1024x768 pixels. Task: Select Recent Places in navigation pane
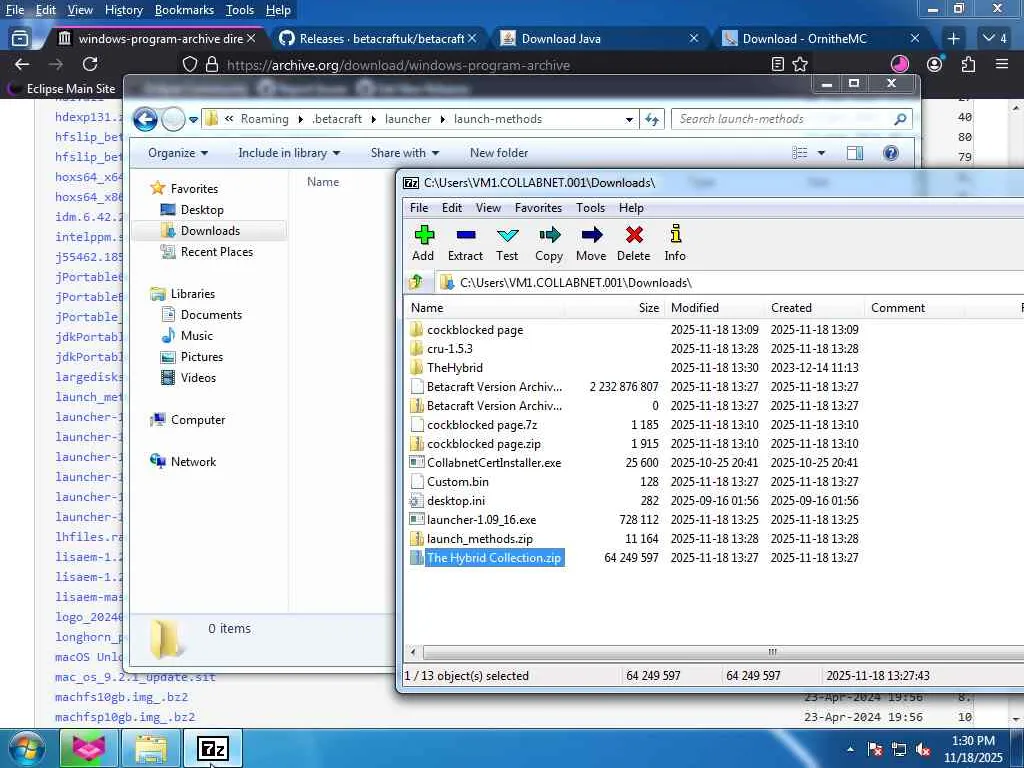(x=216, y=251)
